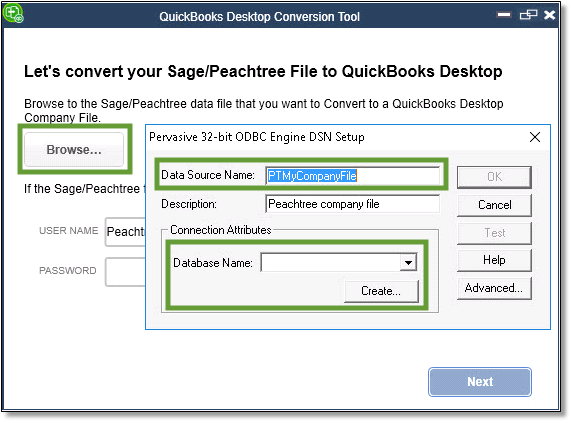The height and width of the screenshot is (423, 572).
Task: Click the QuickBooks Conversion Tool app icon
Action: pyautogui.click(x=13, y=13)
